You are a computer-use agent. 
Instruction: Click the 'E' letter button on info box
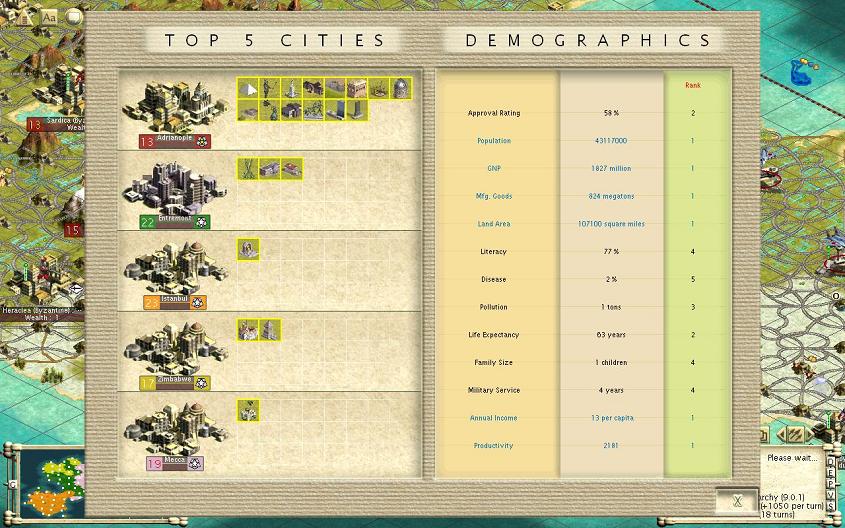coord(830,471)
